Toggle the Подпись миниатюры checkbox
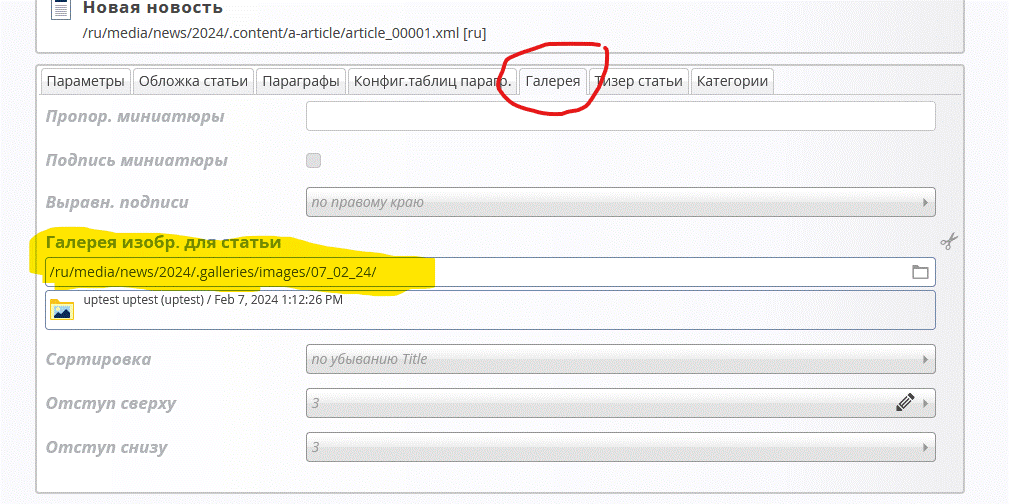The width and height of the screenshot is (1009, 504). point(314,160)
